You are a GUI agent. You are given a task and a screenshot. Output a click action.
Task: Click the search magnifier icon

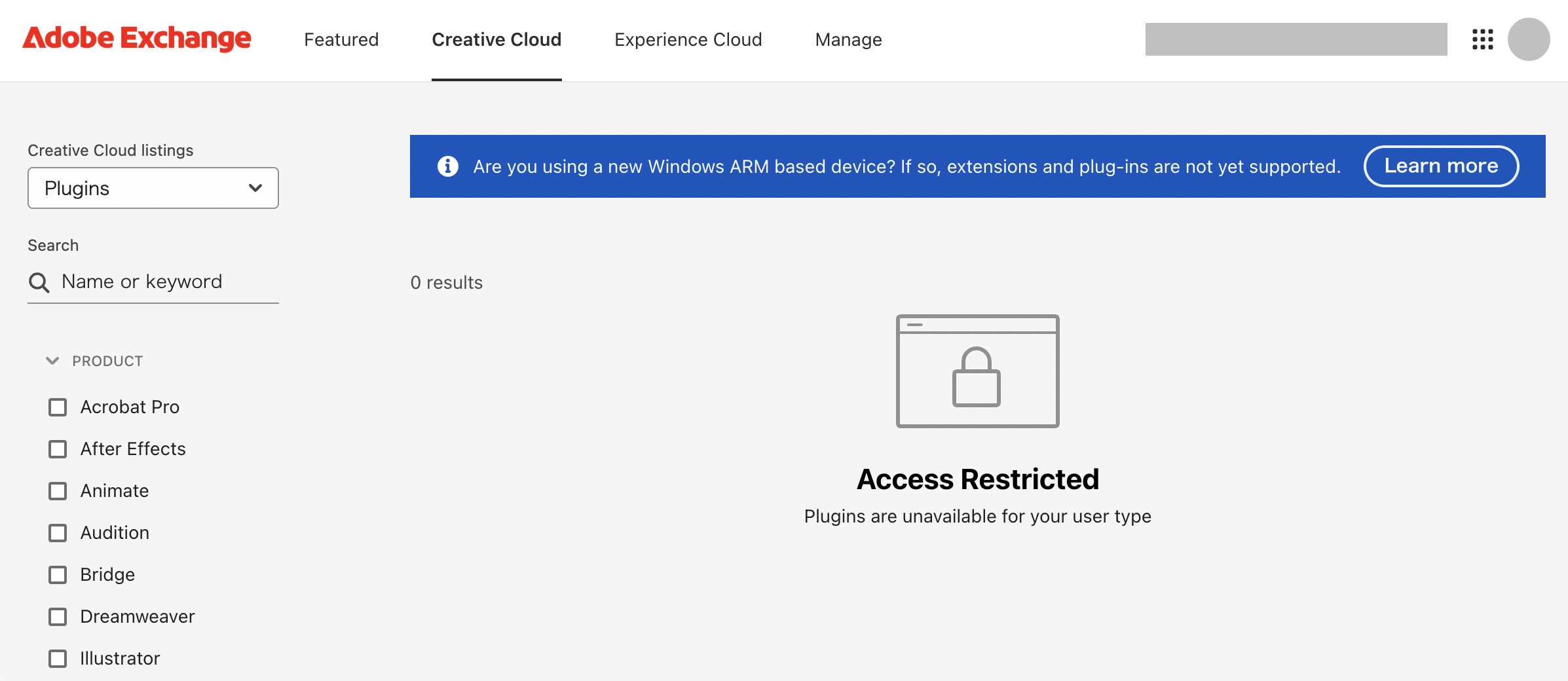point(39,283)
